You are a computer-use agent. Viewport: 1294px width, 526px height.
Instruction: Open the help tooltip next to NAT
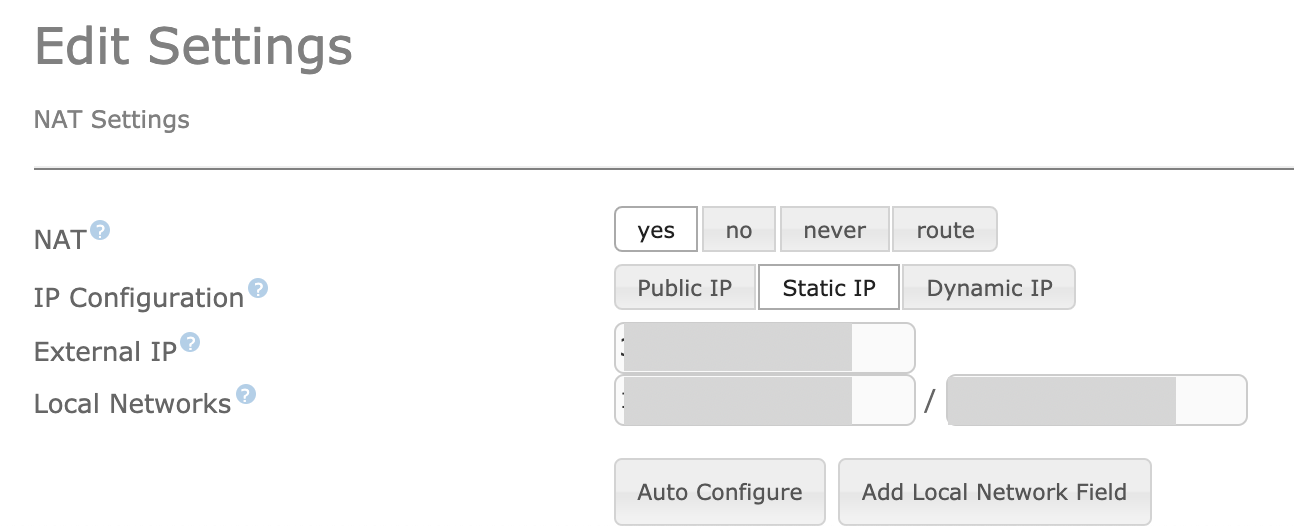pyautogui.click(x=100, y=231)
